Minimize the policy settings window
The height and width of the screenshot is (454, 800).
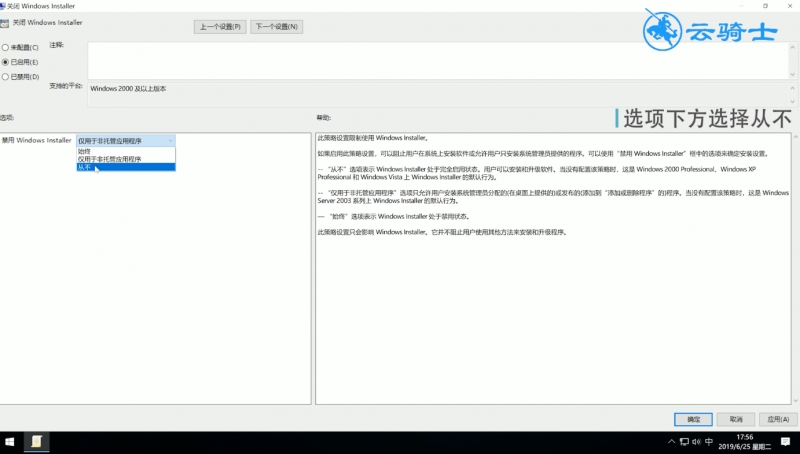pos(741,6)
